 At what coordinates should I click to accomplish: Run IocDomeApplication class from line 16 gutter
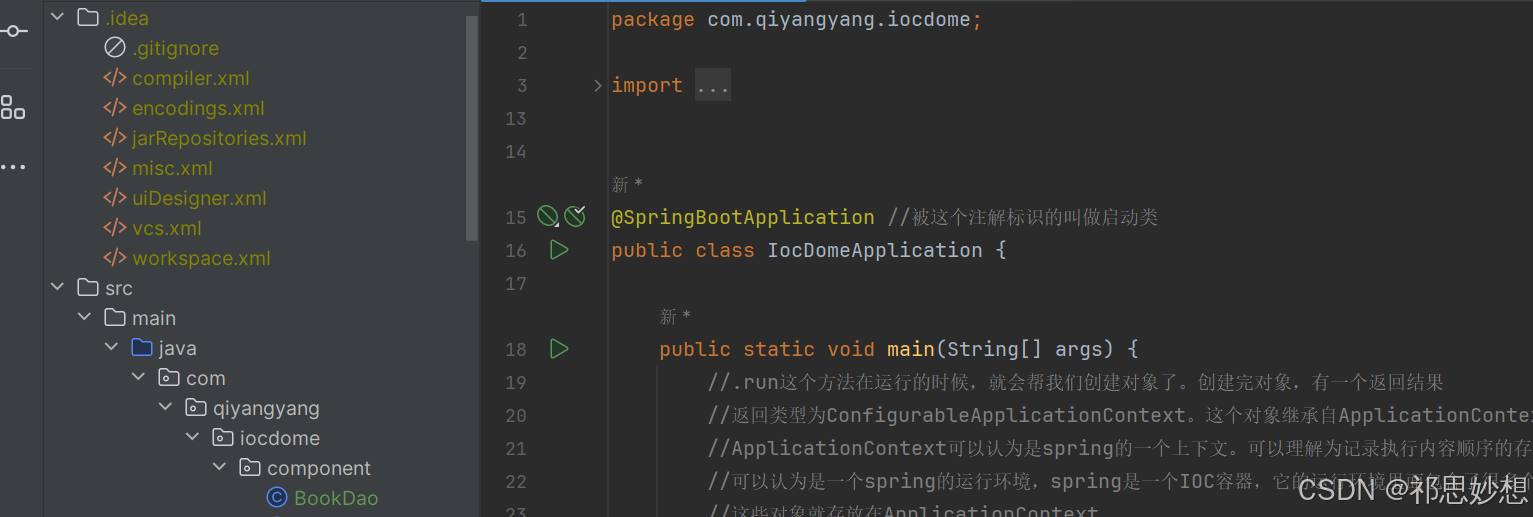(x=559, y=250)
